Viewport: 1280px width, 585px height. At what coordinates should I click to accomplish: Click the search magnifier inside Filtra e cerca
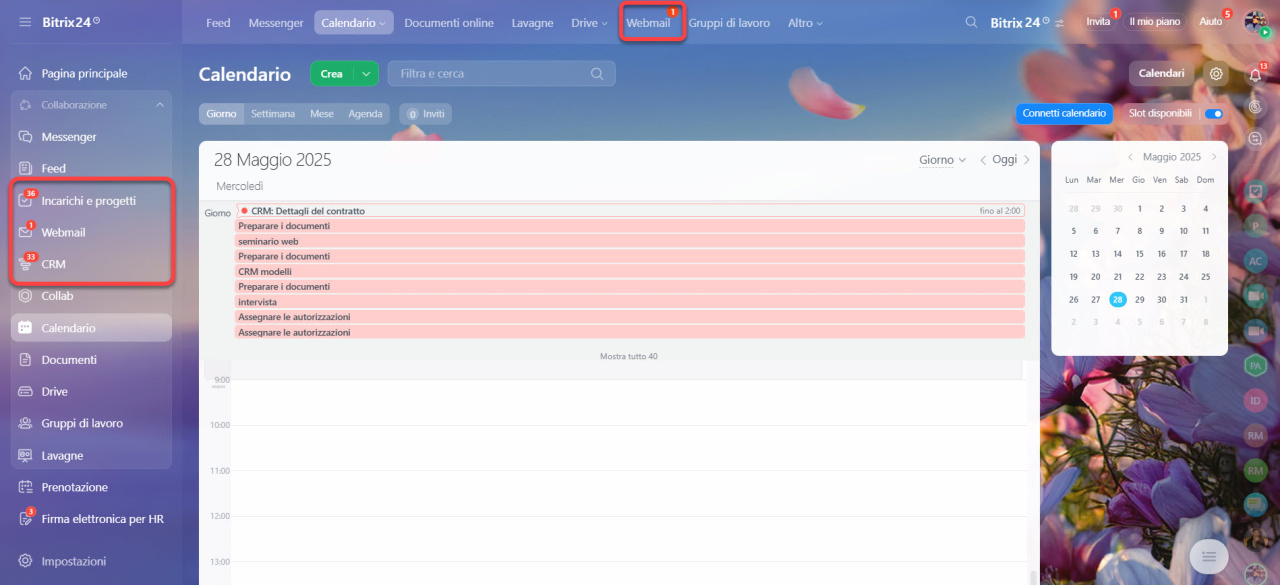597,73
